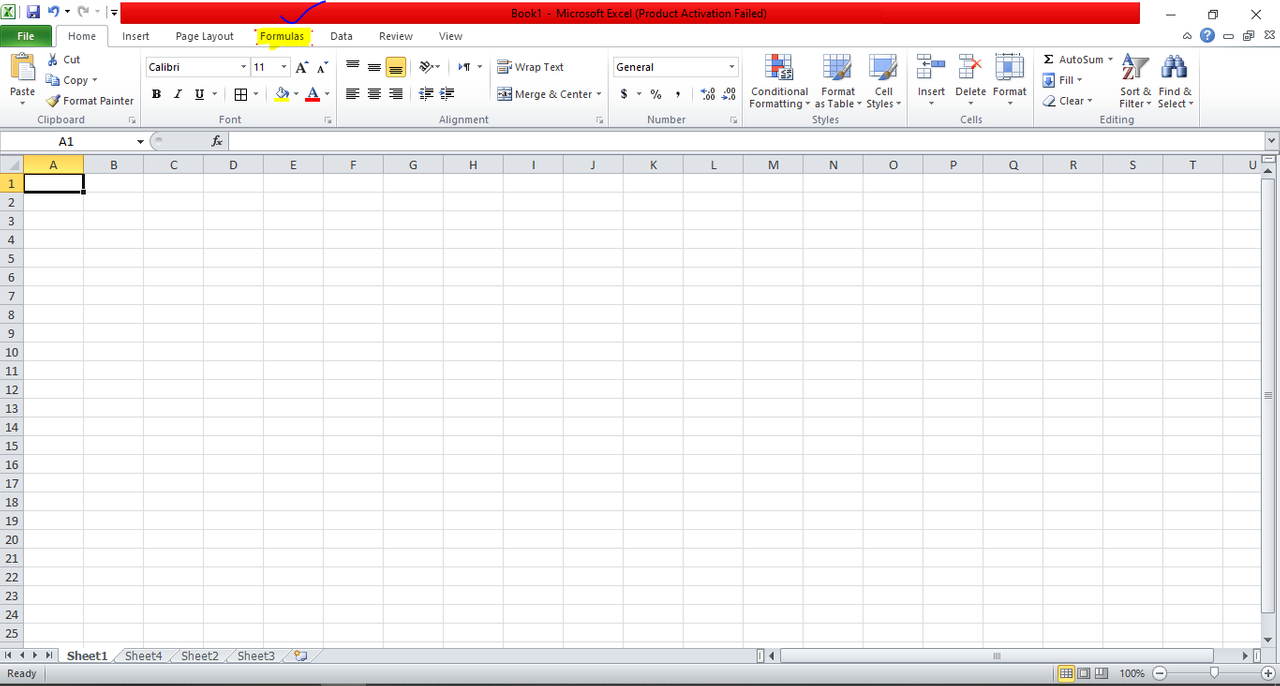Click the Middle Align icon
1280x686 pixels.
(374, 67)
